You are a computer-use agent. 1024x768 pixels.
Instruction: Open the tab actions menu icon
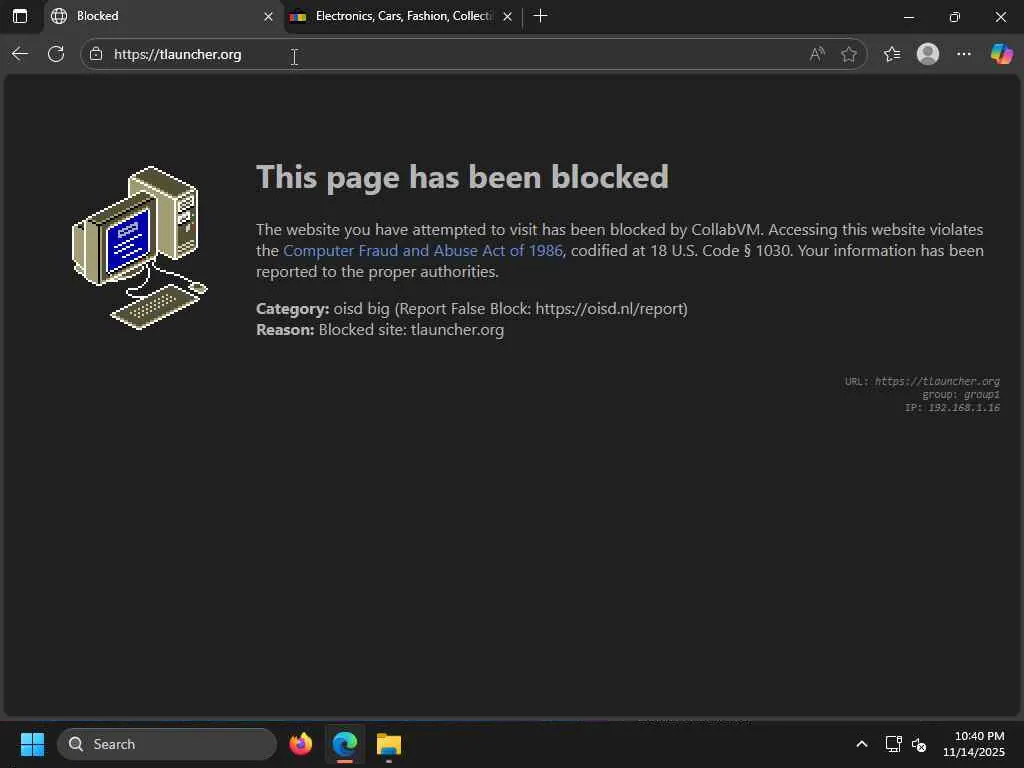click(20, 16)
